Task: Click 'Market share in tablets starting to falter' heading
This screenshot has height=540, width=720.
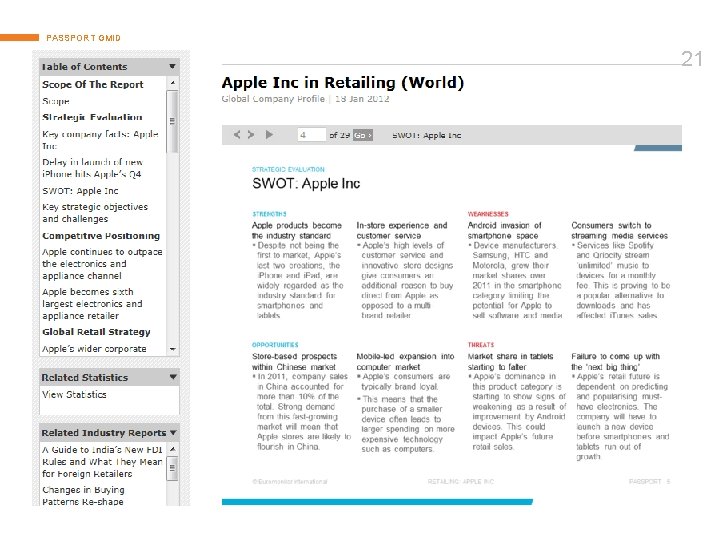Action: coord(510,362)
